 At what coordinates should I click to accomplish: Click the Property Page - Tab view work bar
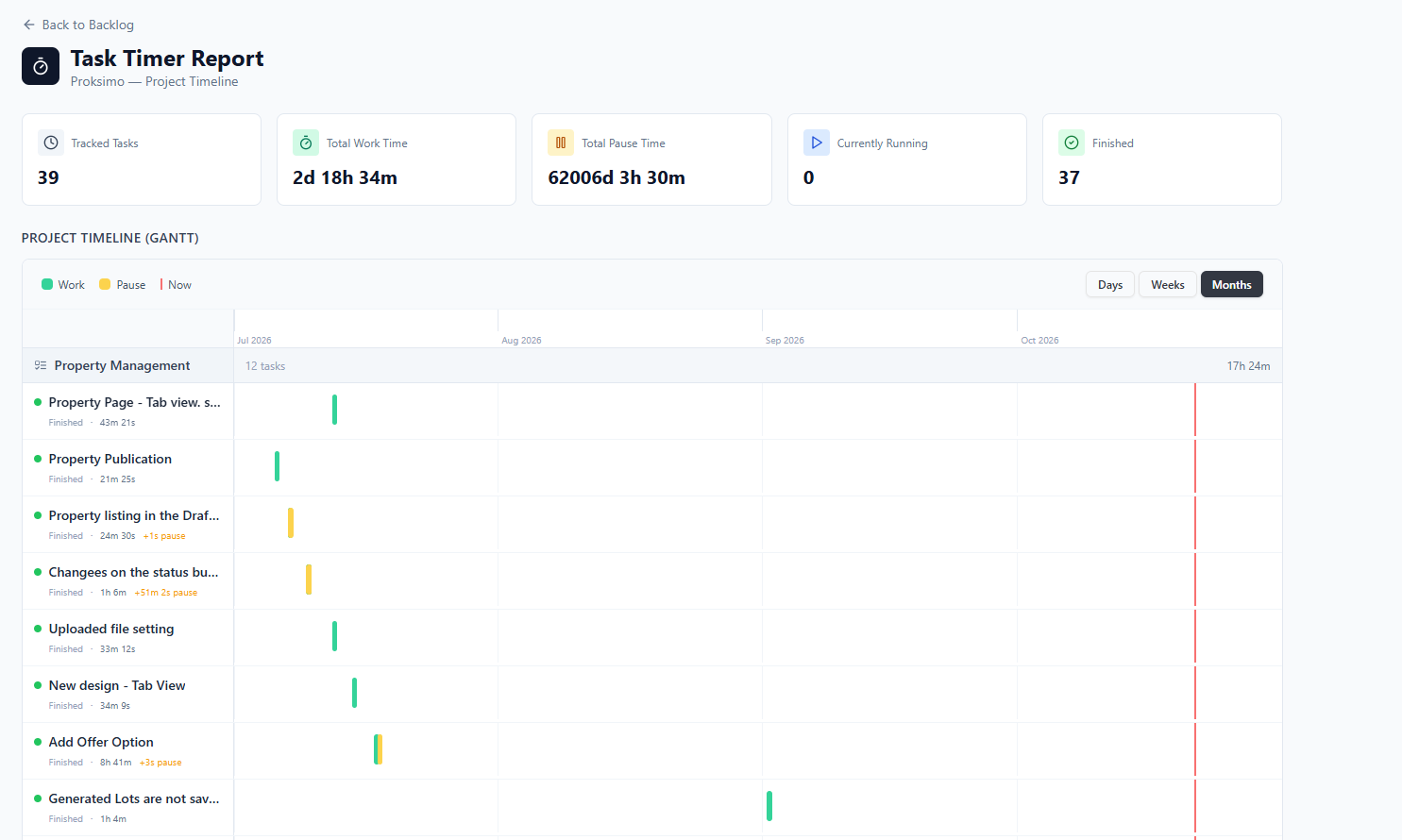click(334, 410)
